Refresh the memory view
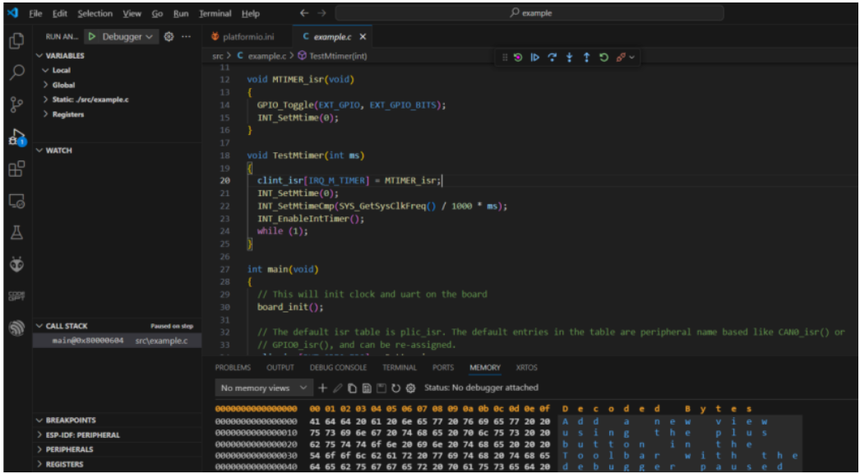Viewport: 860px width, 474px height. point(395,388)
